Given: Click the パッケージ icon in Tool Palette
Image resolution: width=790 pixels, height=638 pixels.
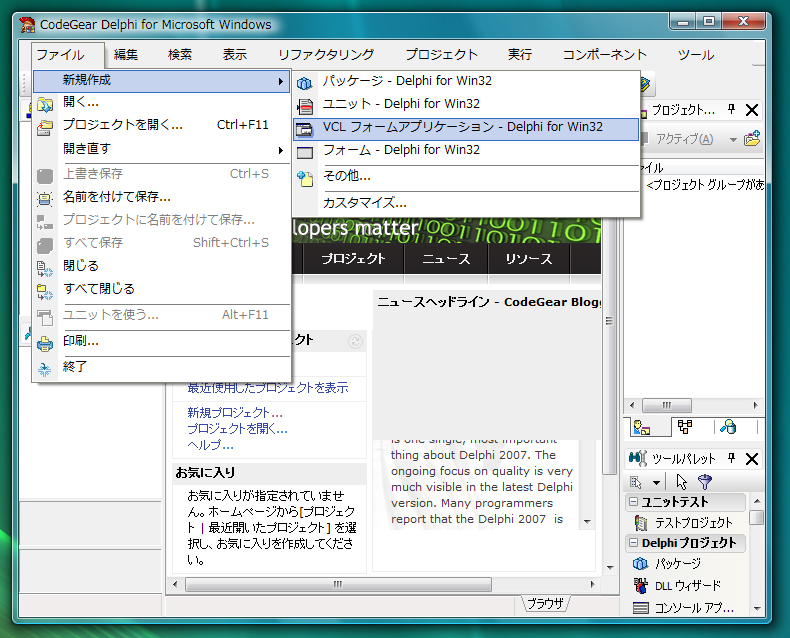Looking at the screenshot, I should 640,563.
